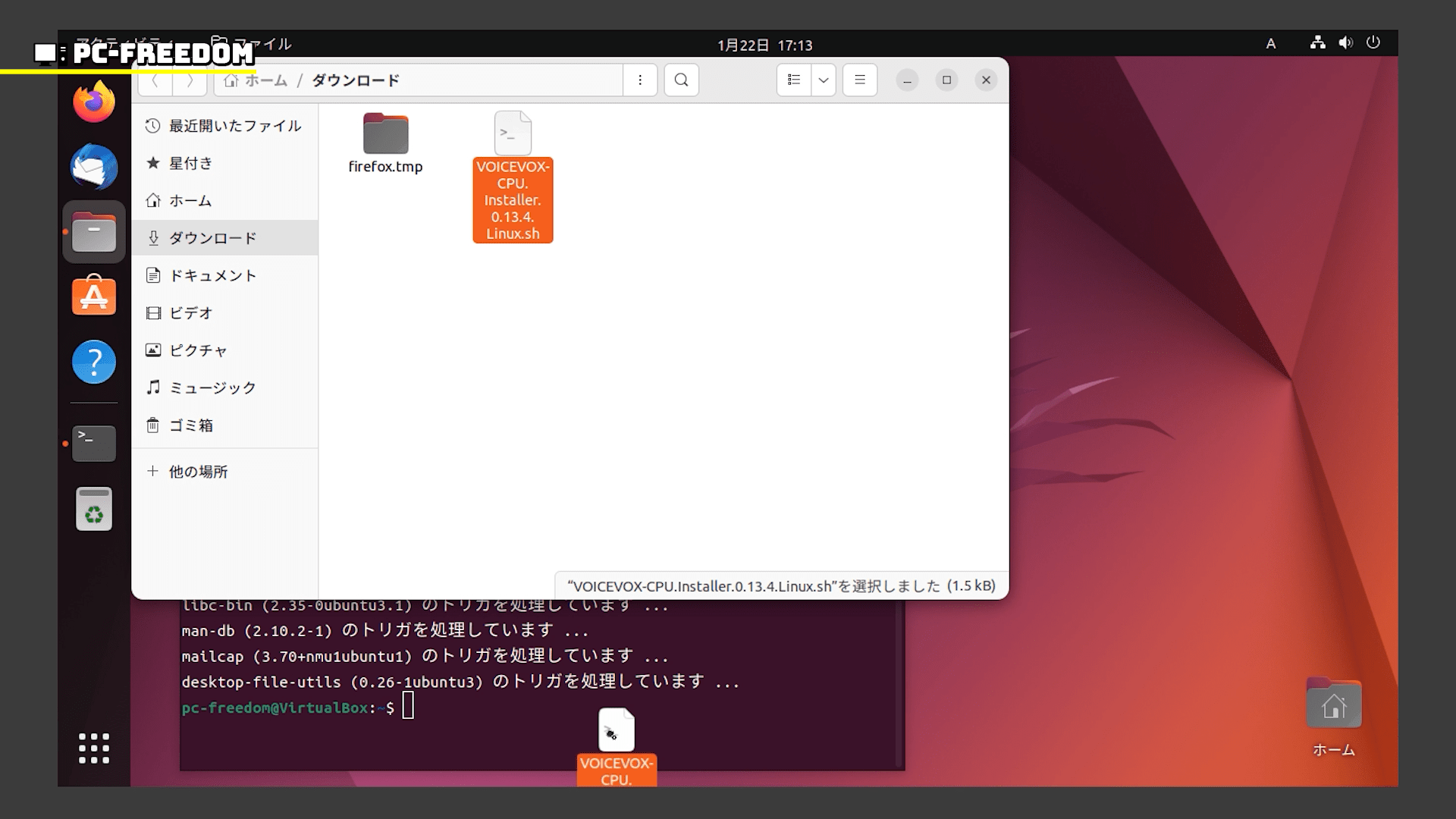Go forward with the right chevron
The width and height of the screenshot is (1456, 819).
190,80
